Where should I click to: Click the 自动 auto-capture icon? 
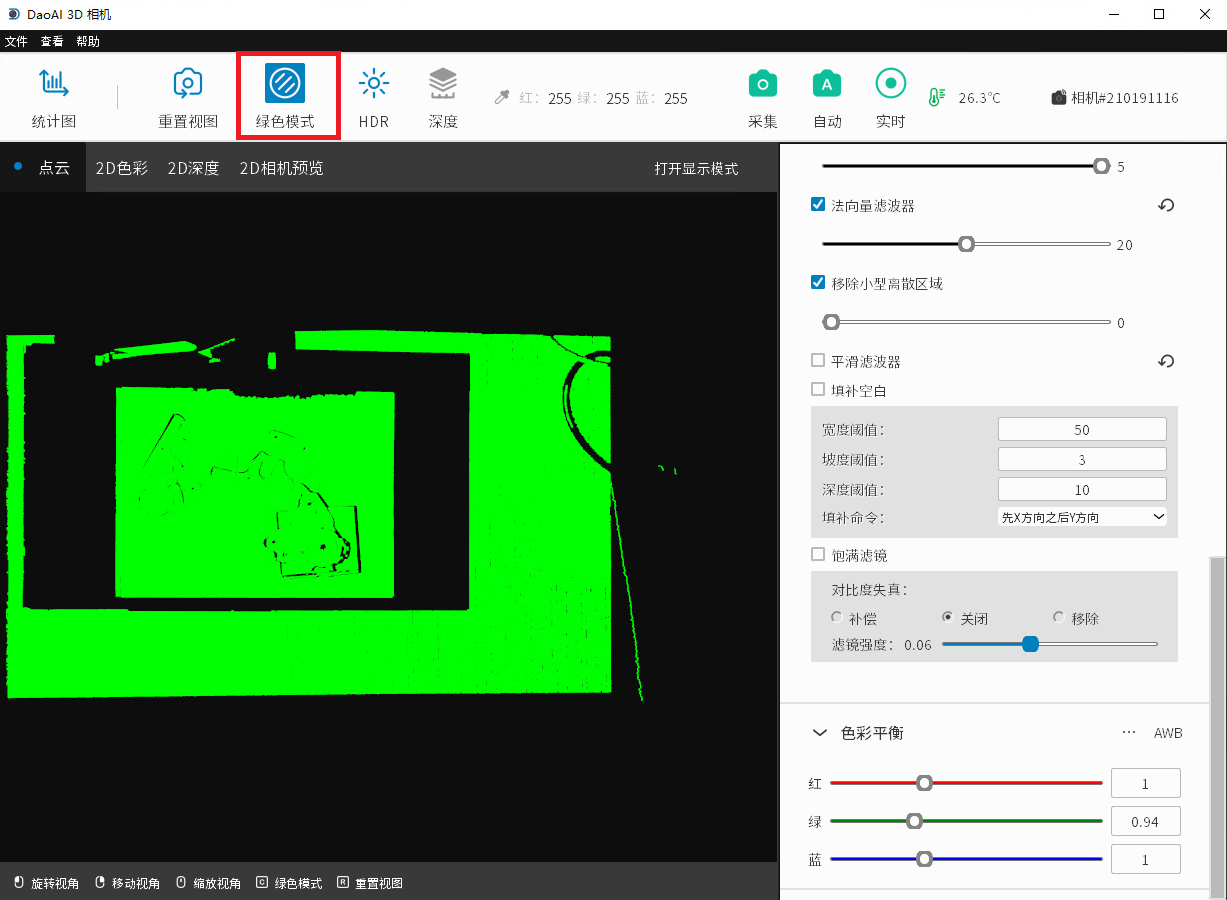827,85
